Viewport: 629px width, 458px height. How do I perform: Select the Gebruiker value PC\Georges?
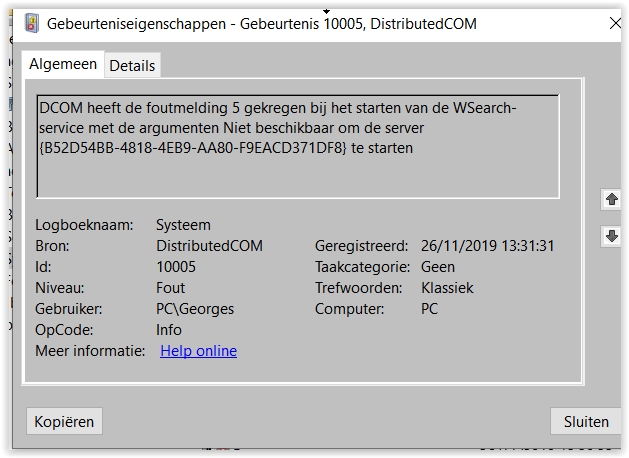(x=195, y=309)
